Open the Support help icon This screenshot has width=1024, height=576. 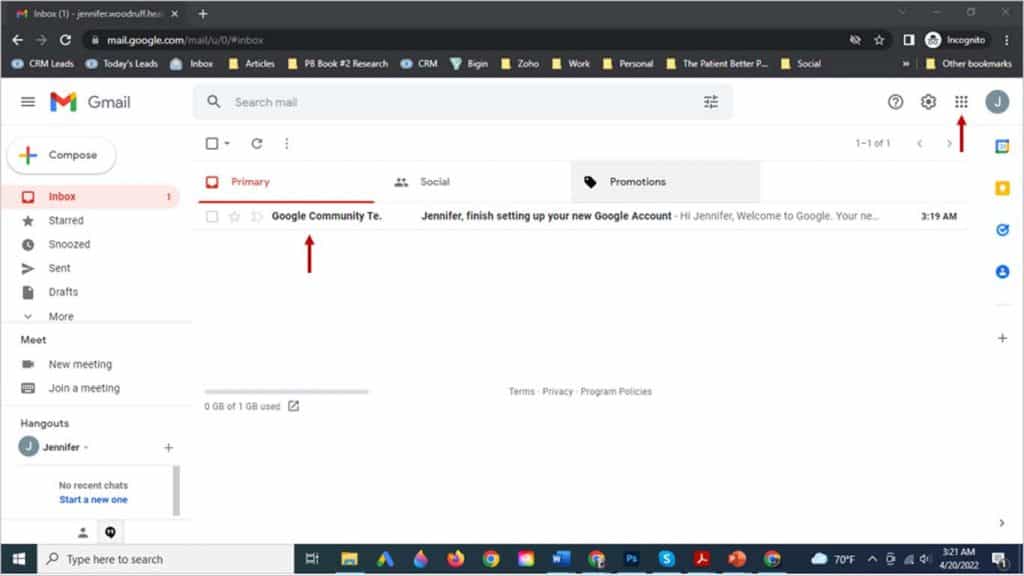click(895, 102)
